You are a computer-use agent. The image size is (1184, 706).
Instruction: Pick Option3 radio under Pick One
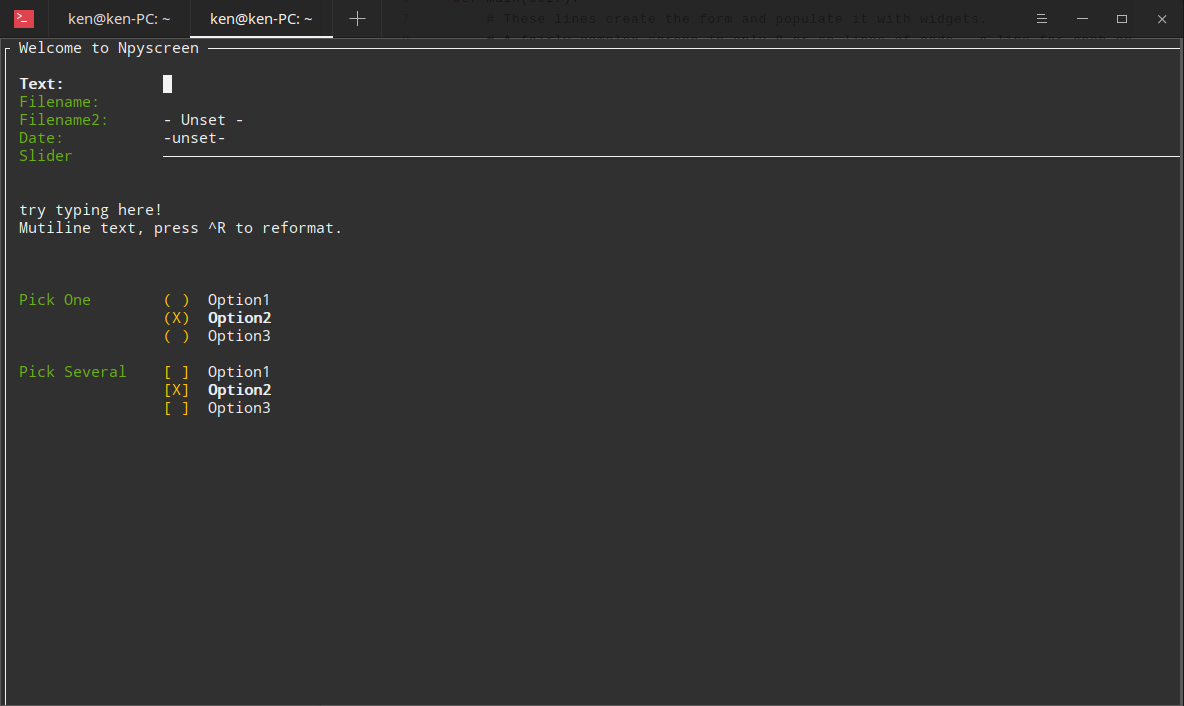(177, 336)
